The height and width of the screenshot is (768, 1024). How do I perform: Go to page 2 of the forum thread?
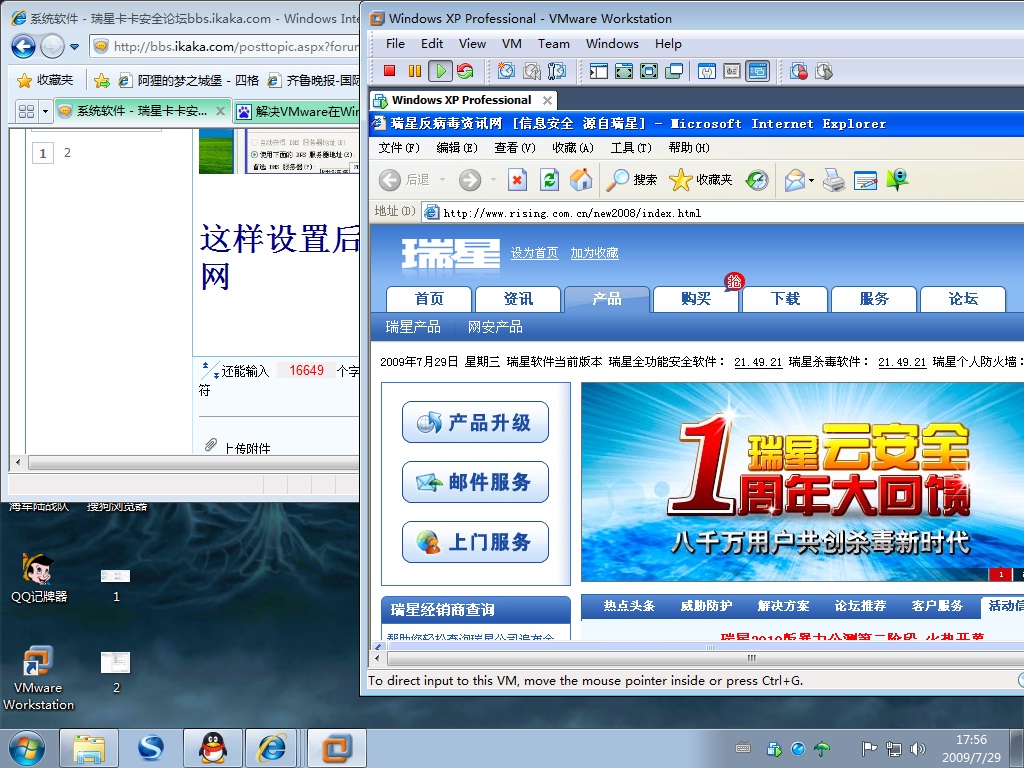point(67,153)
